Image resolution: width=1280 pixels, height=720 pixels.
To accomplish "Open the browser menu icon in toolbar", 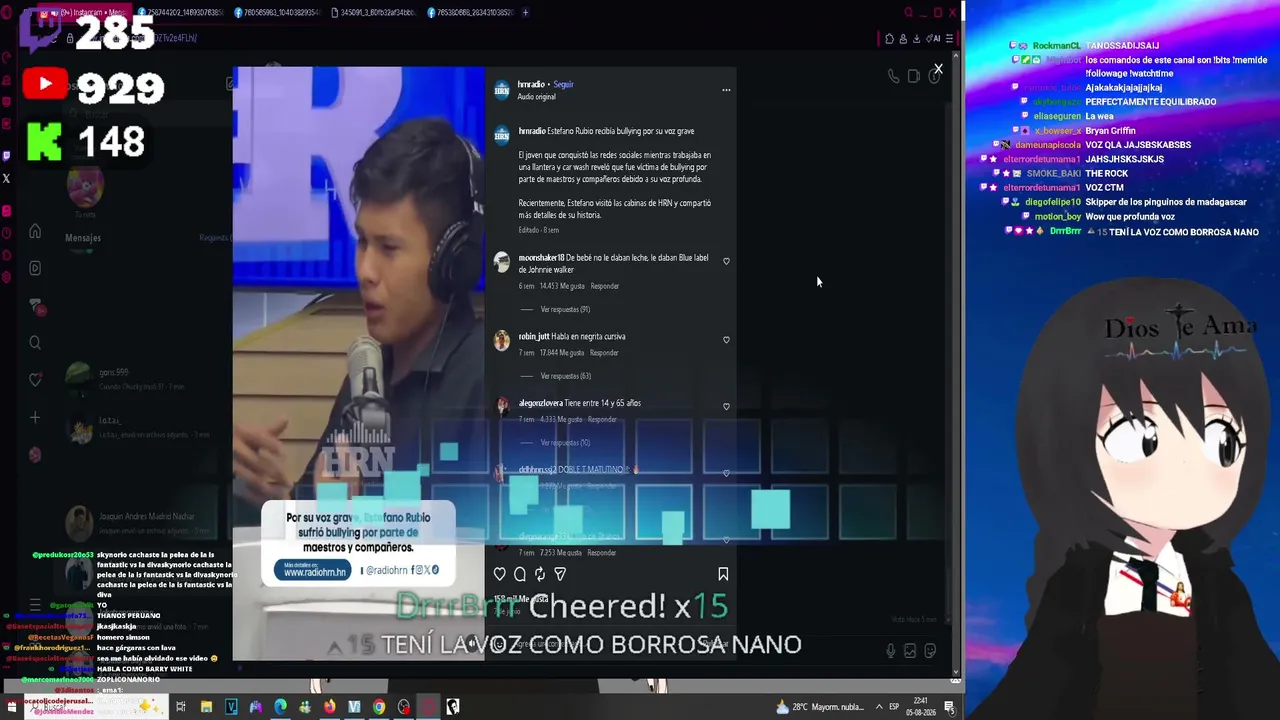I will click(949, 39).
